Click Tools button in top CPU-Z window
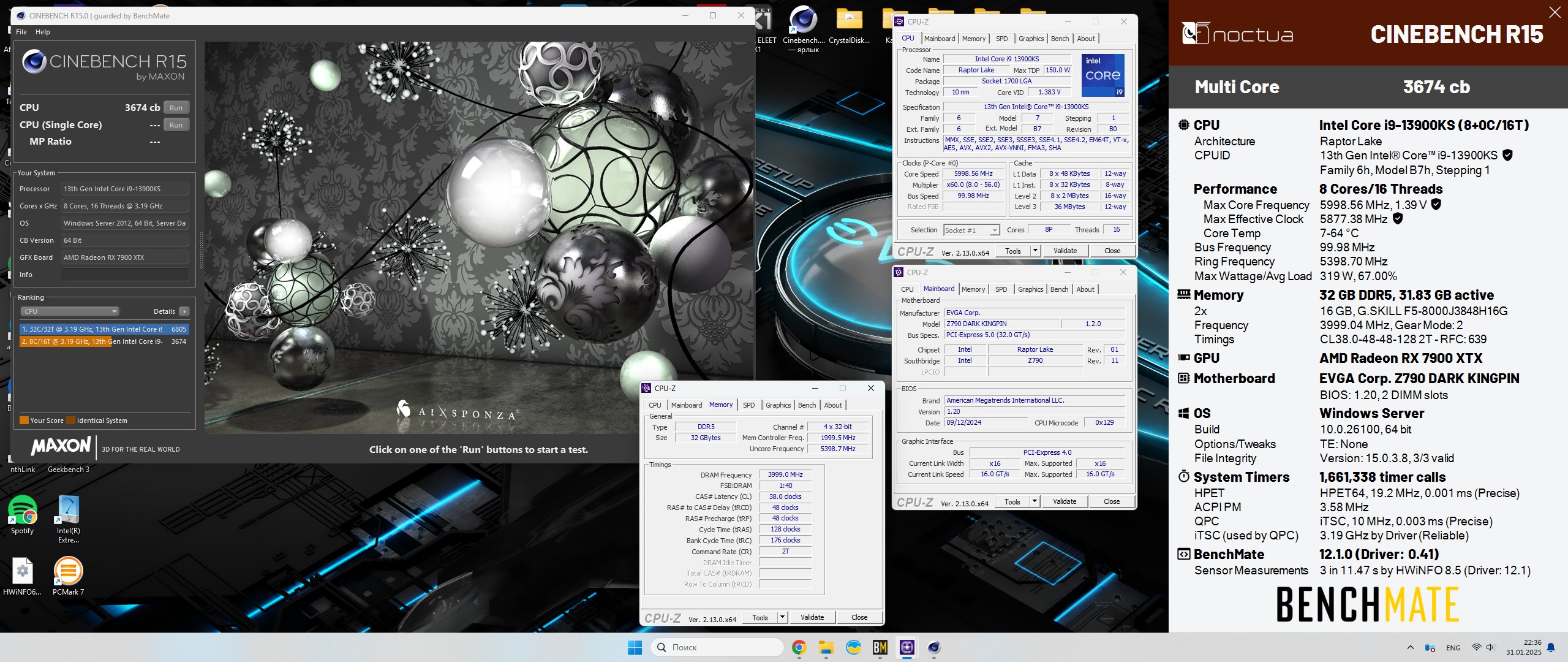Viewport: 1568px width, 662px height. click(x=1013, y=251)
